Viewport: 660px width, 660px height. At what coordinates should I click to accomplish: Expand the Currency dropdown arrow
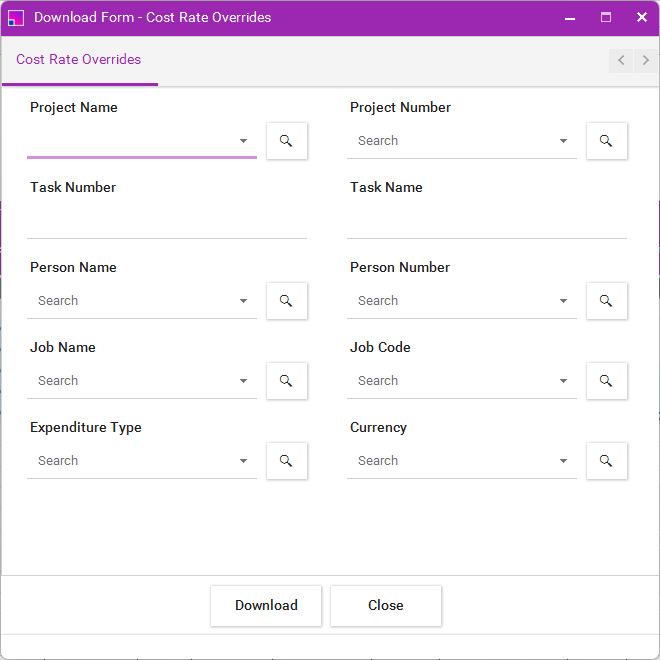click(x=563, y=461)
